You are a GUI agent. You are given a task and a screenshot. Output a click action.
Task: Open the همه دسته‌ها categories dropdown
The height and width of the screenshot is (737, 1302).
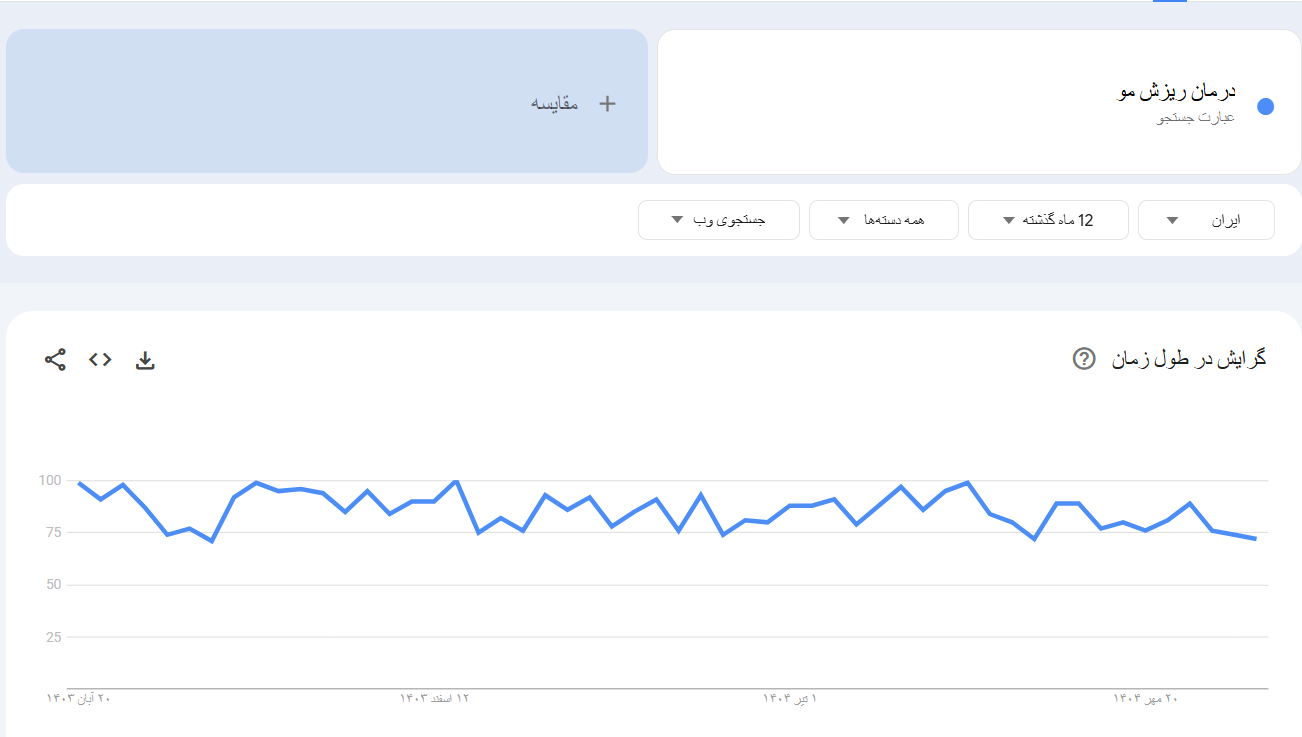point(883,220)
